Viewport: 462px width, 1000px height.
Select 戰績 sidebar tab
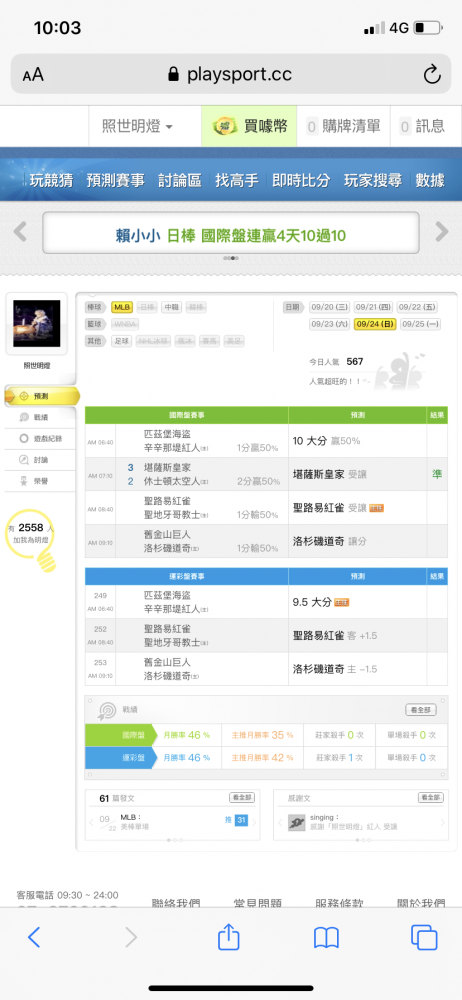41,417
